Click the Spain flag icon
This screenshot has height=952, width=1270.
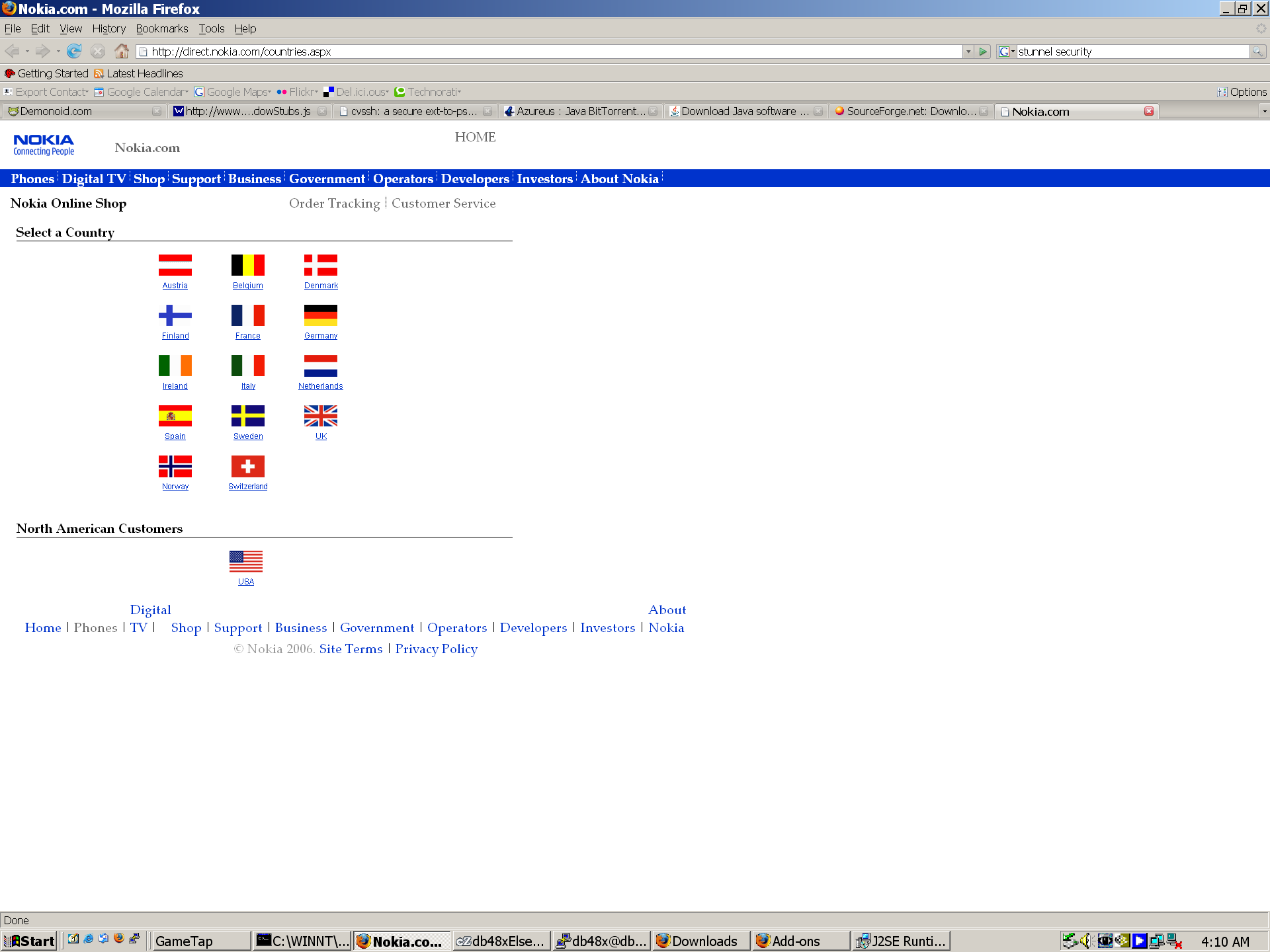click(x=175, y=416)
